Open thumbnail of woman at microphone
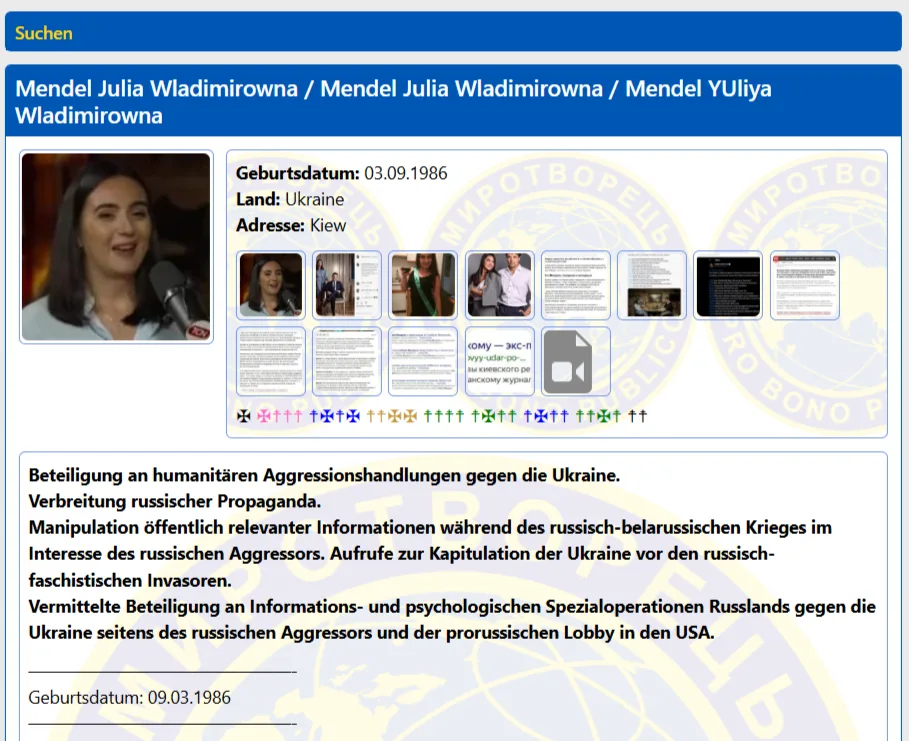This screenshot has height=741, width=909. point(271,285)
